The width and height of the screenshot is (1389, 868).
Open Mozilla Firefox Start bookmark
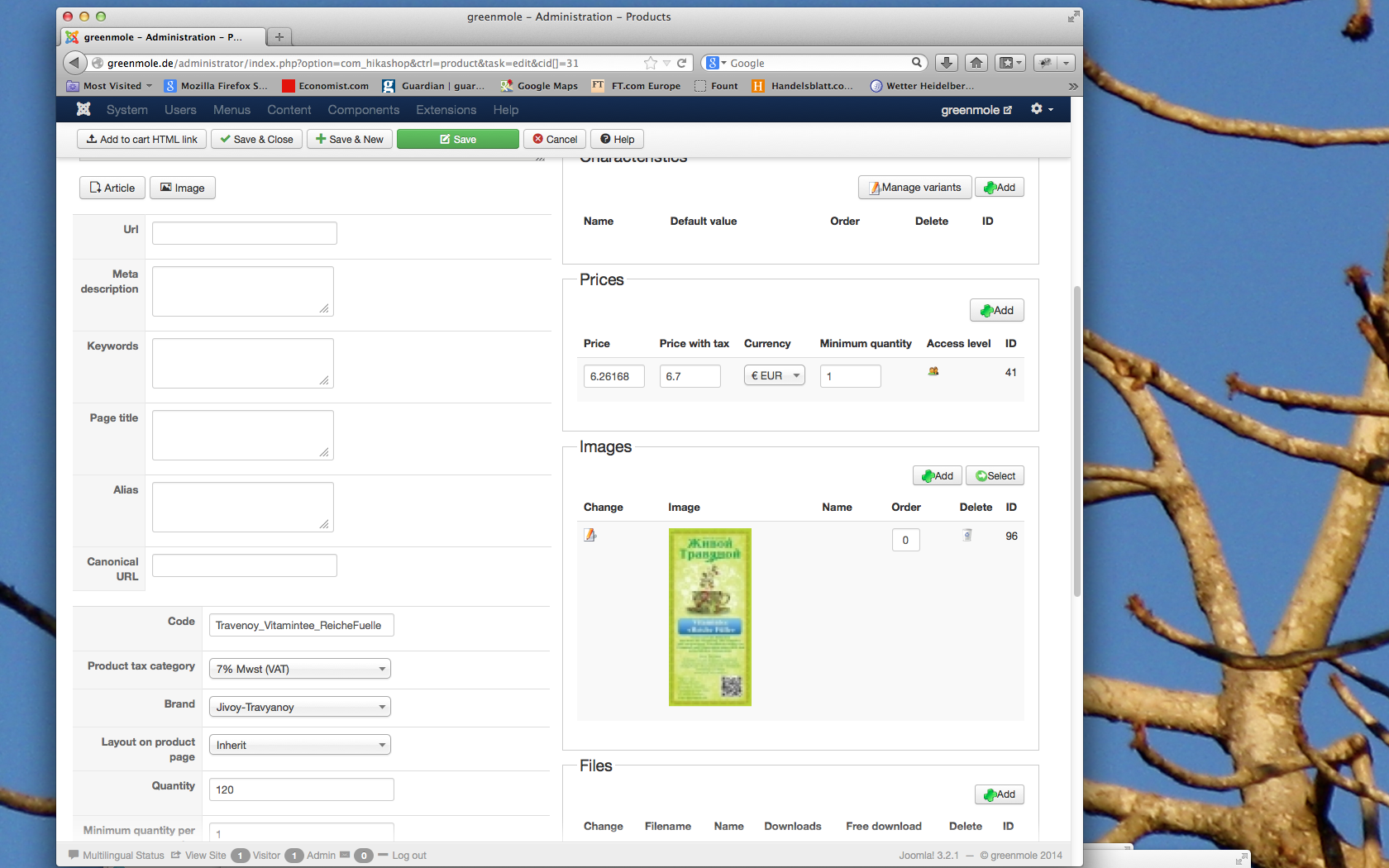(217, 86)
